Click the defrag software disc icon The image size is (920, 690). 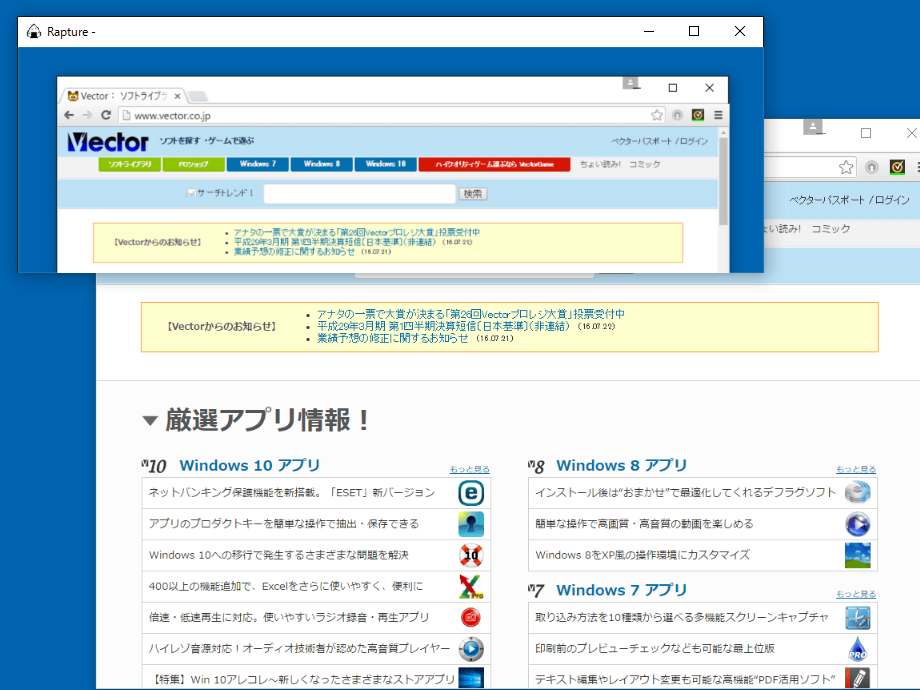(858, 493)
